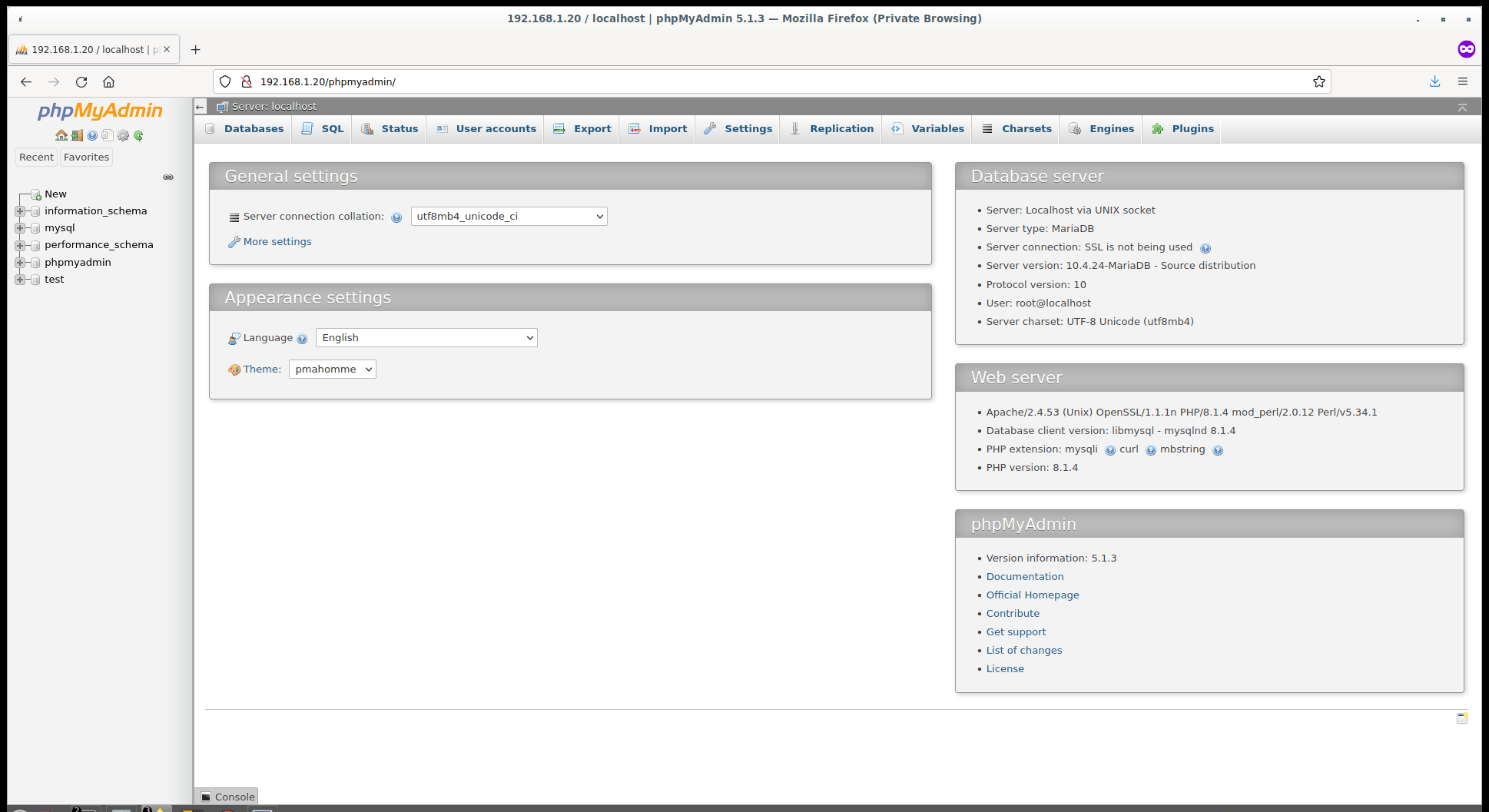The width and height of the screenshot is (1489, 812).
Task: Click the information_schema database cylinder icon
Action: [35, 211]
